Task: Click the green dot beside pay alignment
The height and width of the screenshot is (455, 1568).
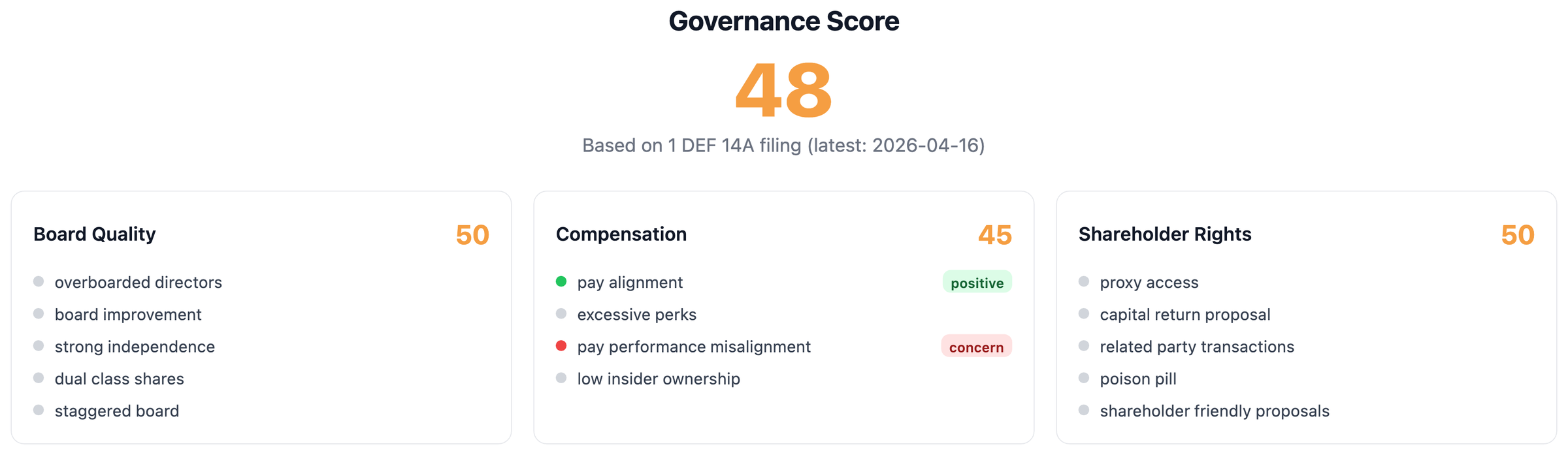Action: [x=561, y=281]
